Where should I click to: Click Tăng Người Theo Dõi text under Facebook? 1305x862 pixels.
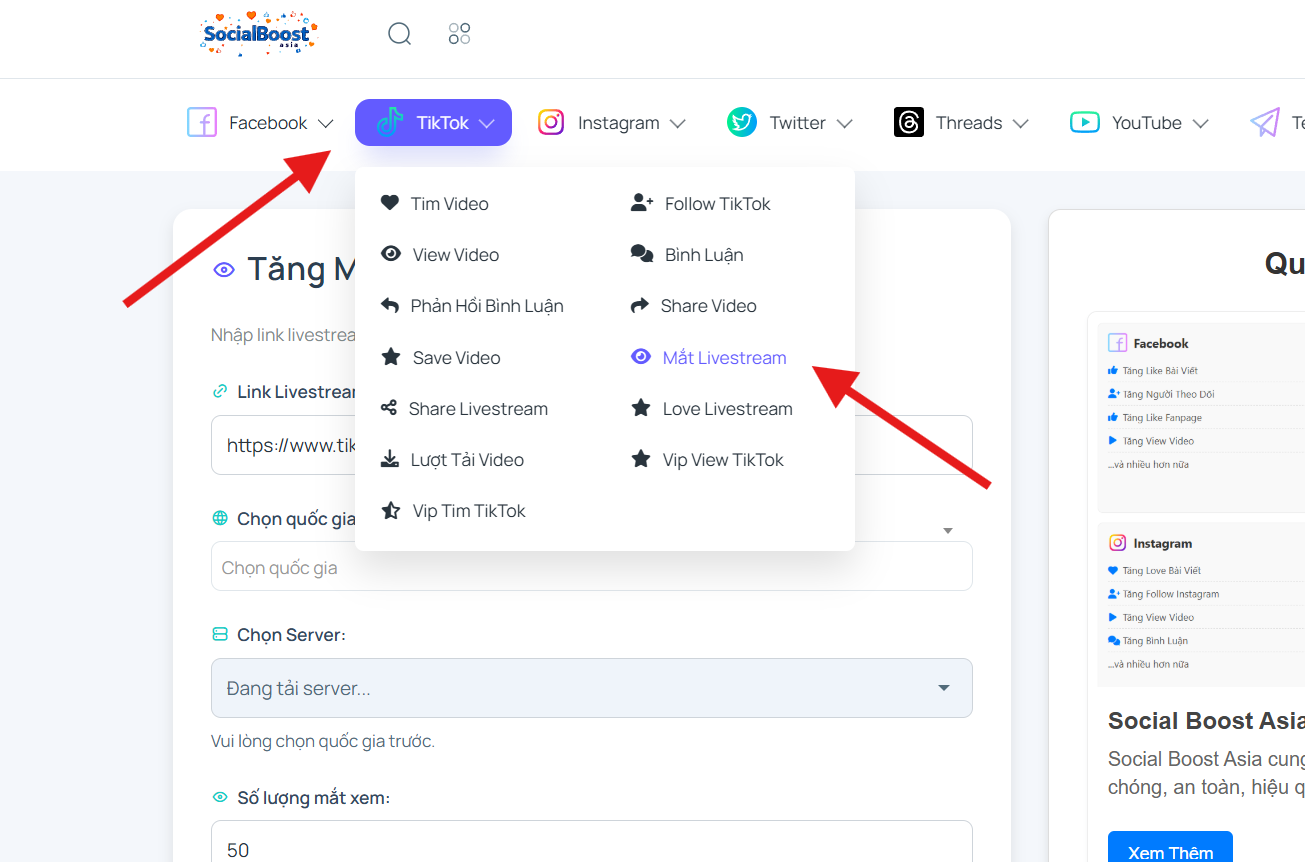[x=1168, y=394]
